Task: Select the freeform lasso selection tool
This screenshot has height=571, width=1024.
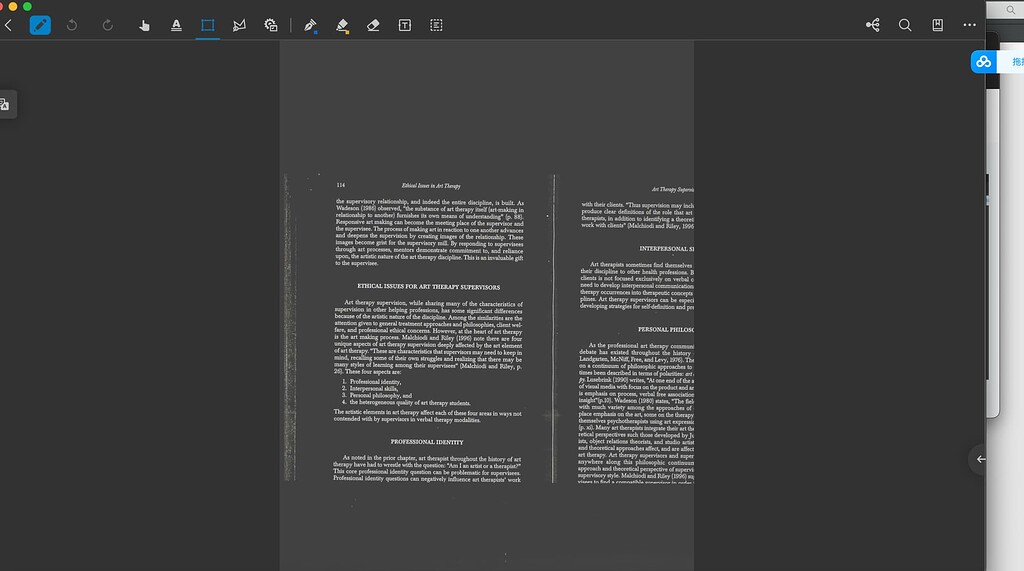Action: pyautogui.click(x=239, y=25)
